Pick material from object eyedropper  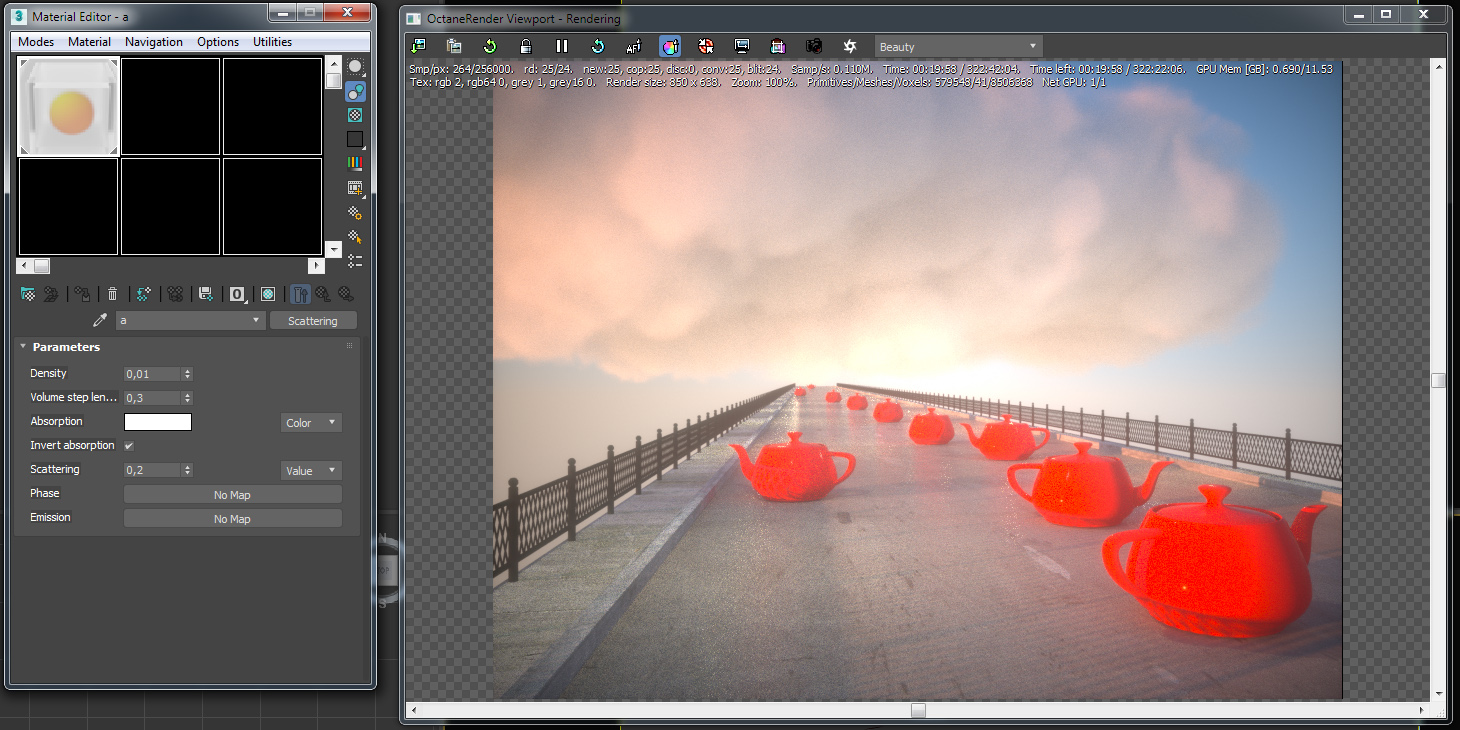100,320
